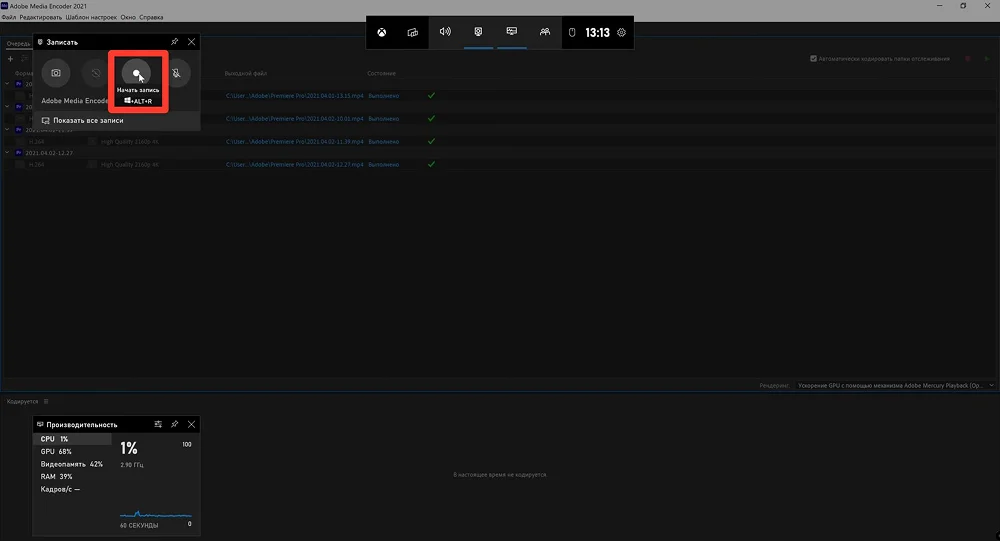Toggle the microphone during recording
1000x541 pixels.
pyautogui.click(x=177, y=73)
